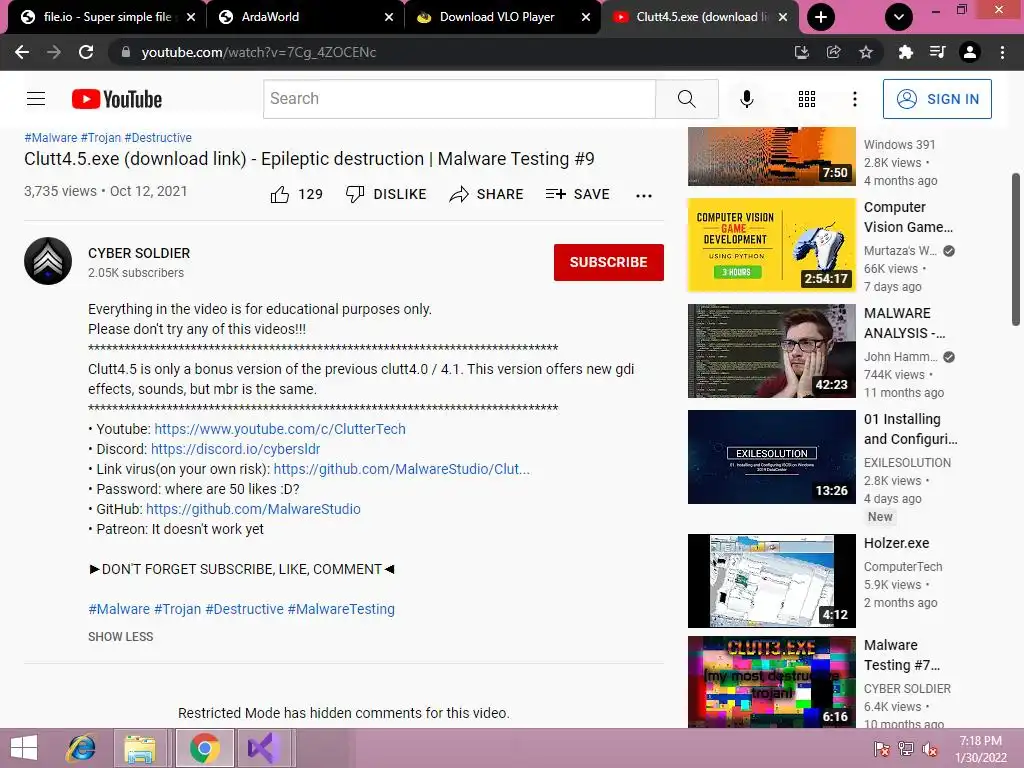This screenshot has height=768, width=1024.
Task: Open Chrome's three-dot menu
Action: [1002, 52]
